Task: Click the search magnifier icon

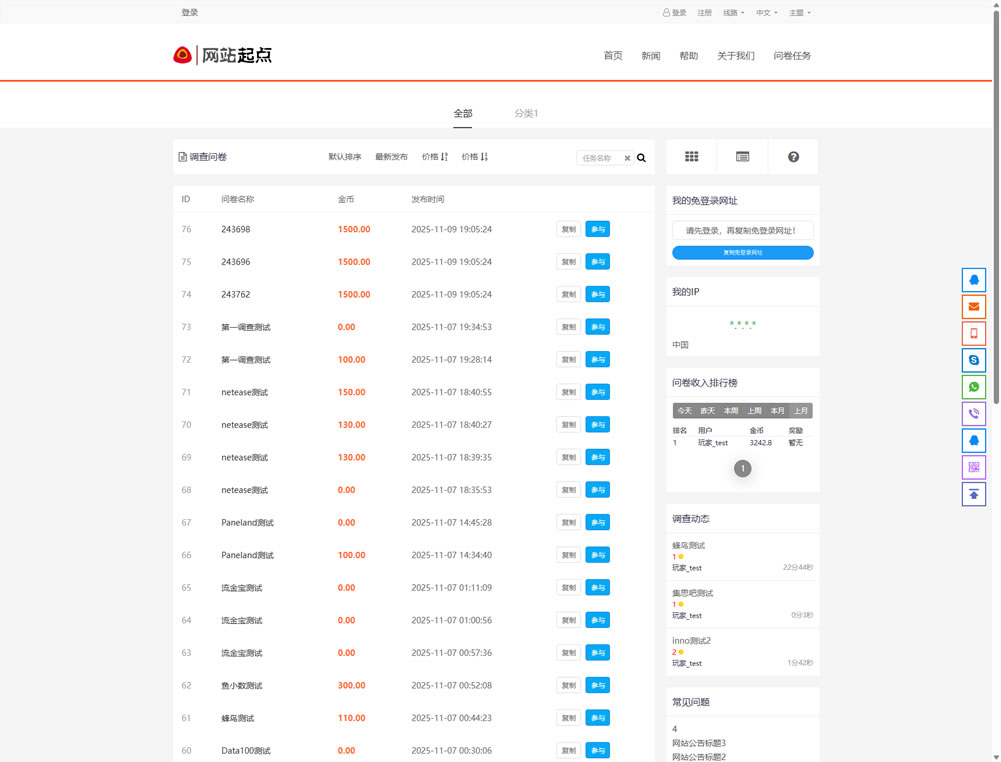Action: click(642, 158)
